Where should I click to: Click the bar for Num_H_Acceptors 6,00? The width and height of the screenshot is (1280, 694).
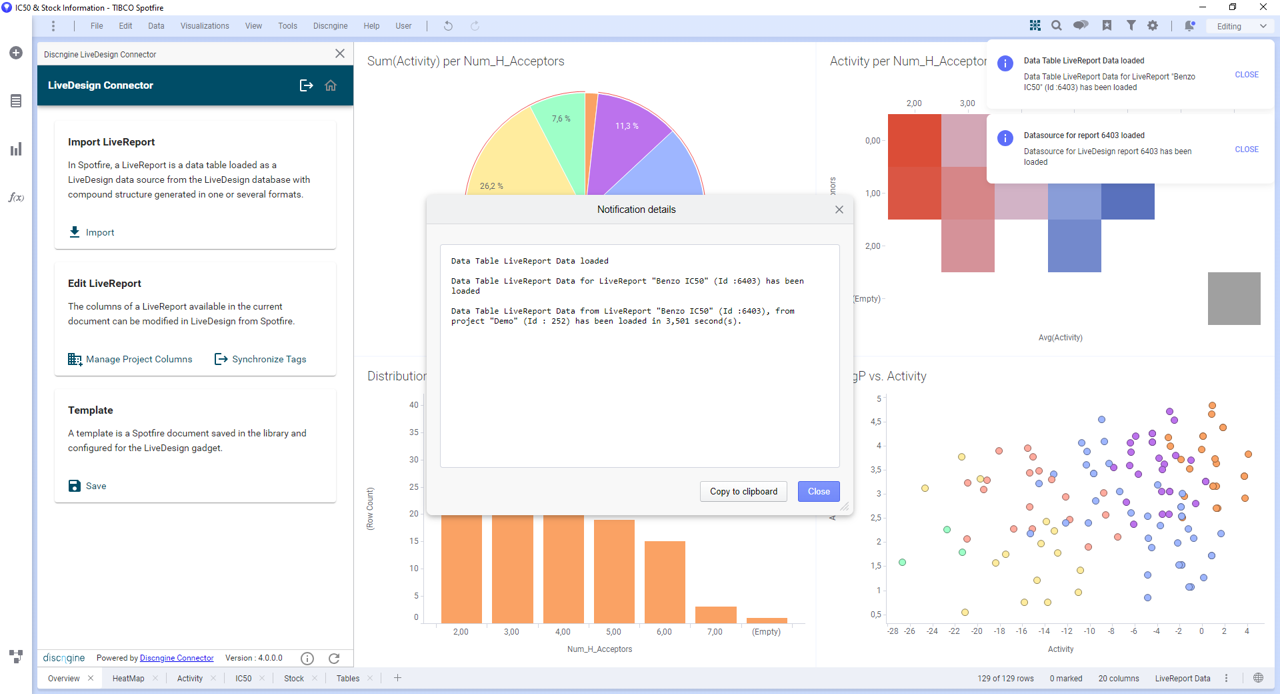tap(665, 582)
